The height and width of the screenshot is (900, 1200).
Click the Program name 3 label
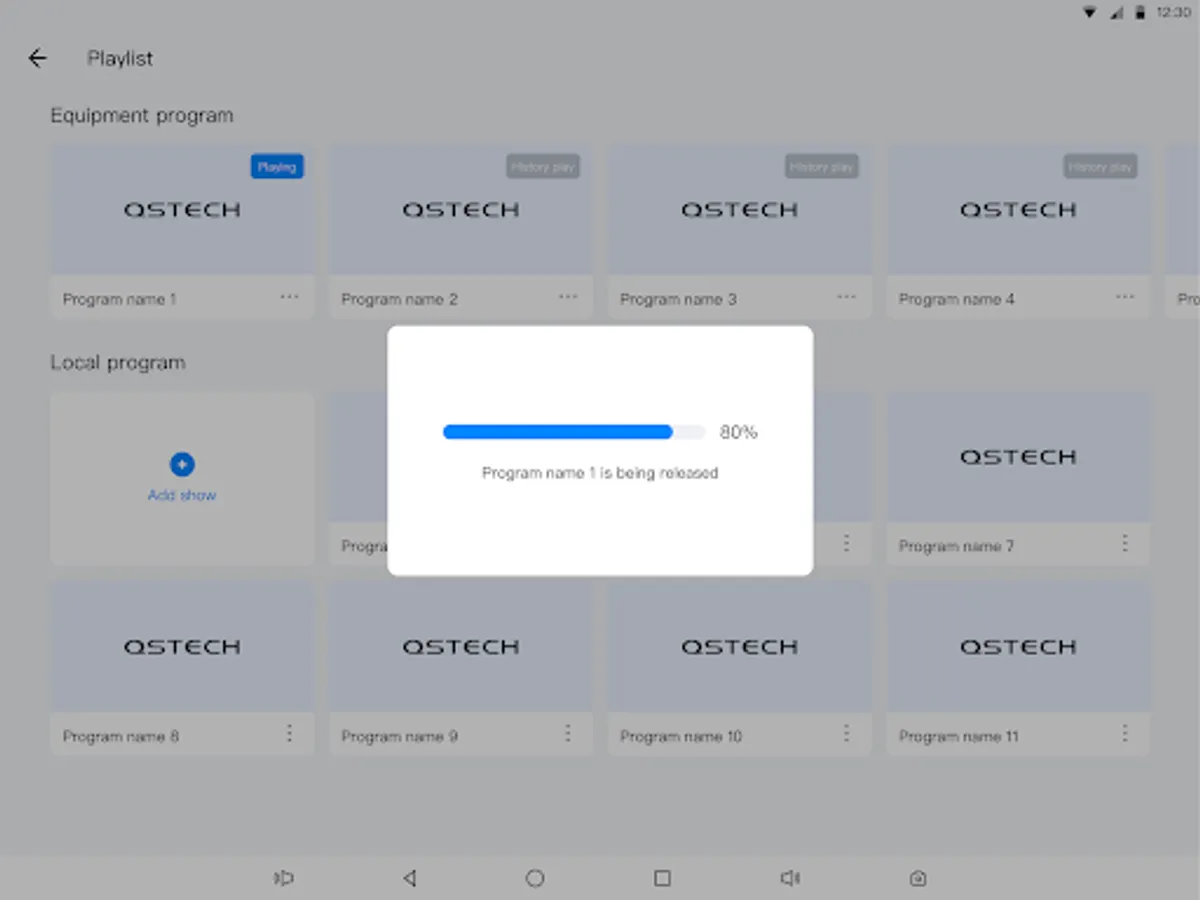point(678,299)
